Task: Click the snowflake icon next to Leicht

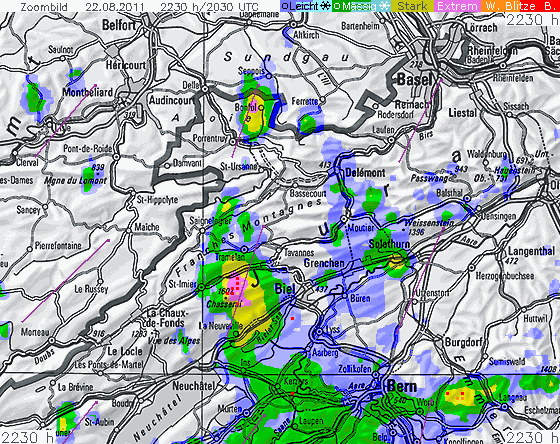Action: [325, 6]
